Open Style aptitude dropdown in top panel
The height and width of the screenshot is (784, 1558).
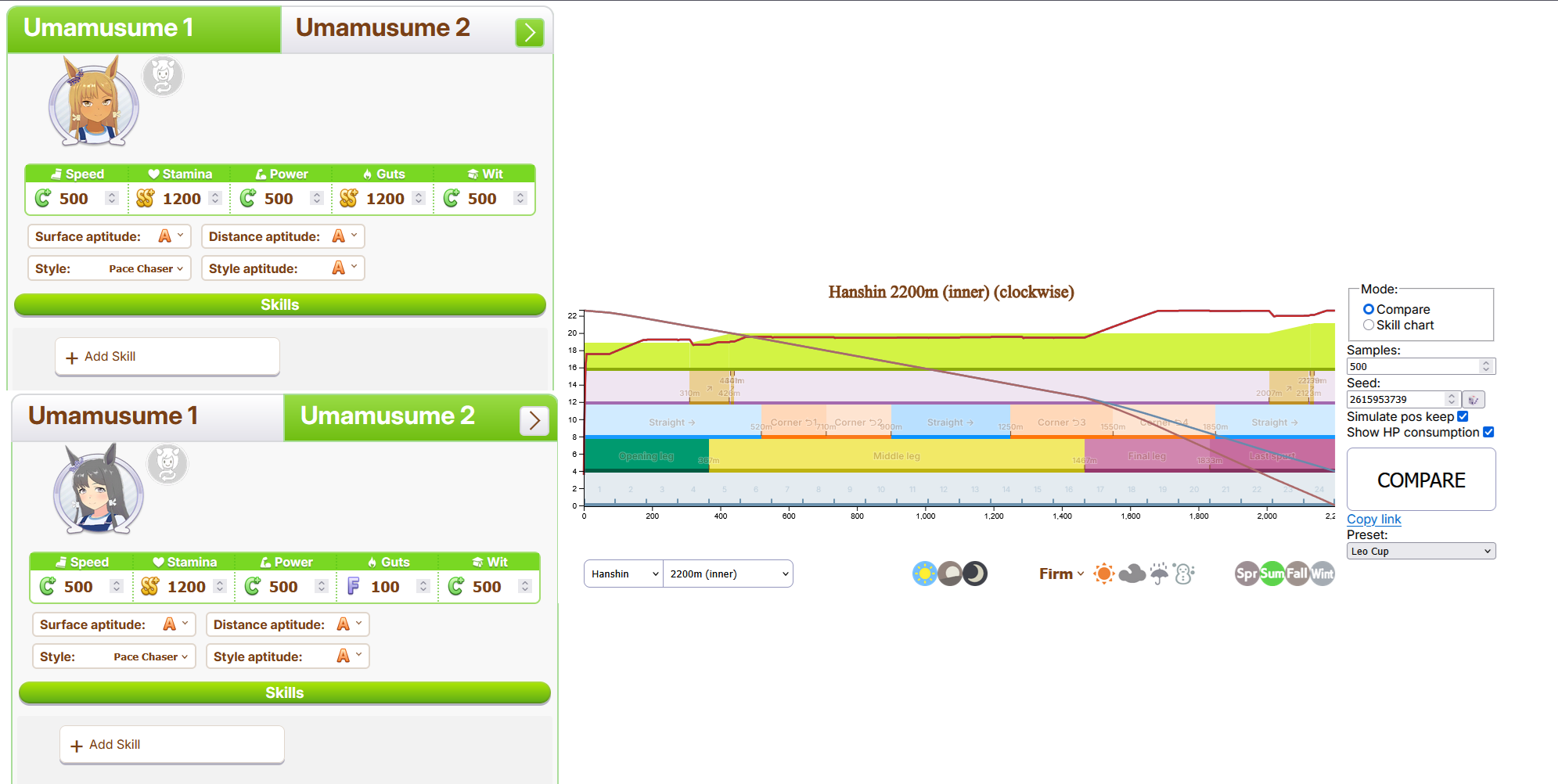283,268
